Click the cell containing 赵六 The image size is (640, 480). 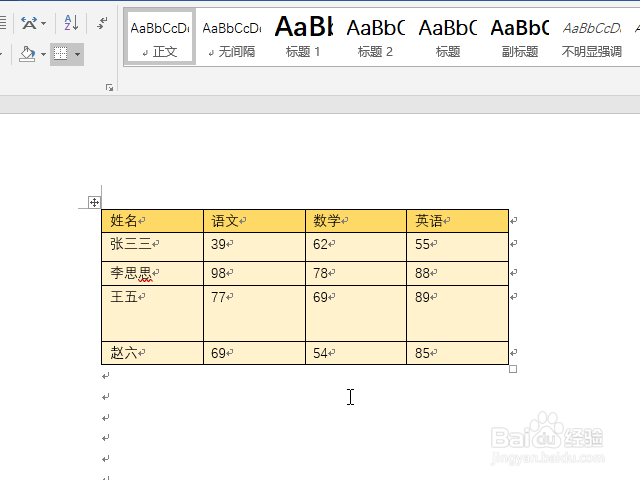click(x=152, y=353)
